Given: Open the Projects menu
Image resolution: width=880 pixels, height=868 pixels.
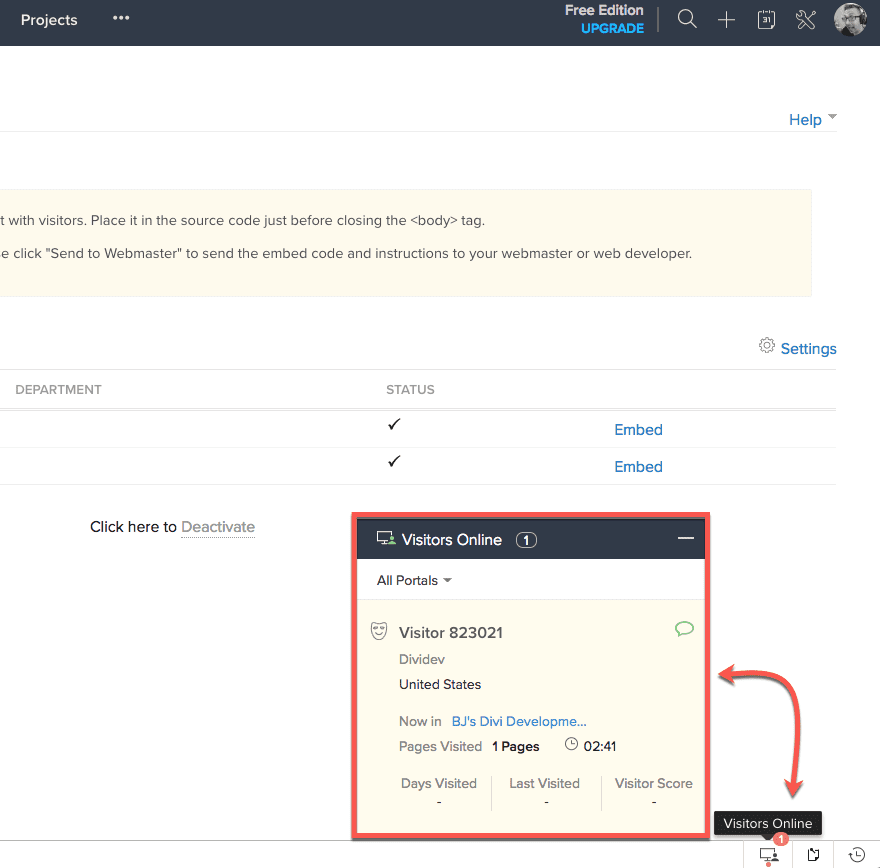Looking at the screenshot, I should click(x=49, y=19).
